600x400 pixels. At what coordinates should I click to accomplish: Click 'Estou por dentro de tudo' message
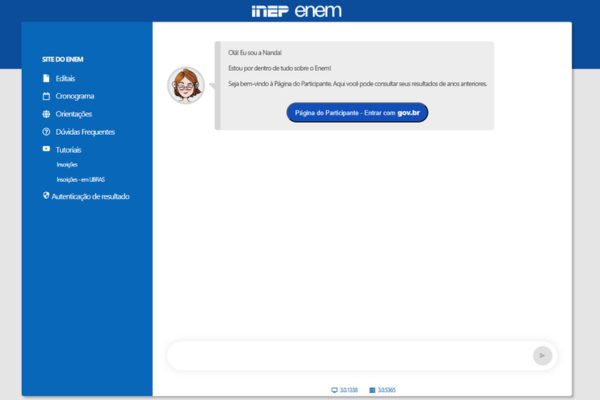coord(280,68)
